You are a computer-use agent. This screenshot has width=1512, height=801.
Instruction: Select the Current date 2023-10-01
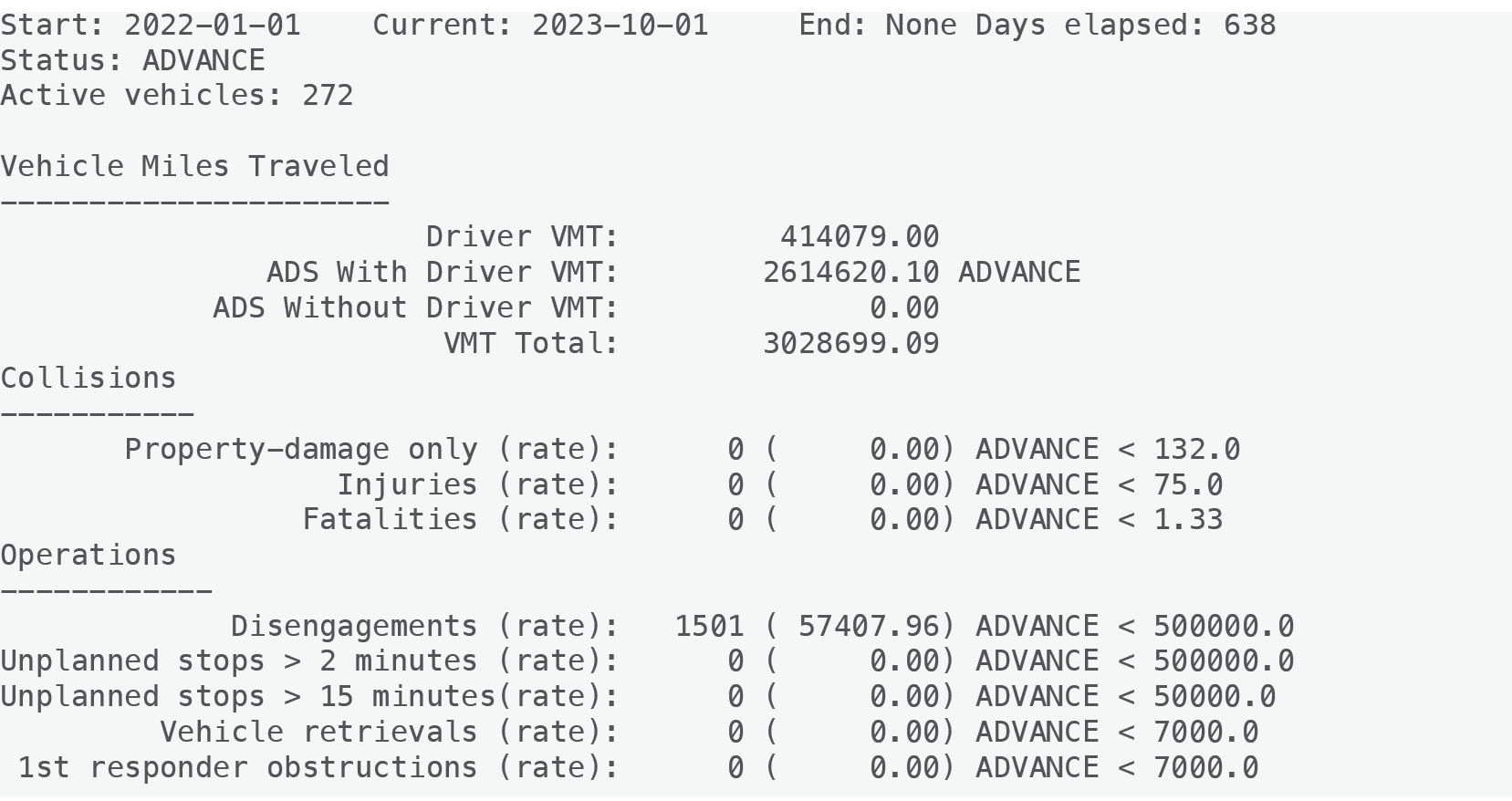click(620, 25)
